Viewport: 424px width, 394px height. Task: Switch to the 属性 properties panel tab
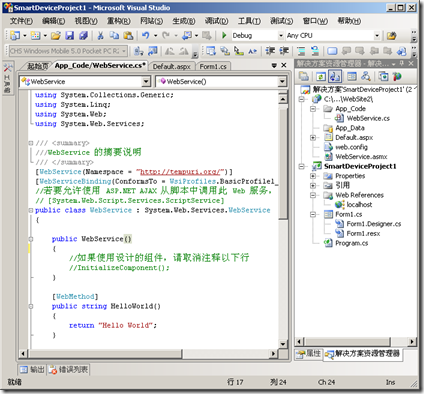[x=309, y=354]
